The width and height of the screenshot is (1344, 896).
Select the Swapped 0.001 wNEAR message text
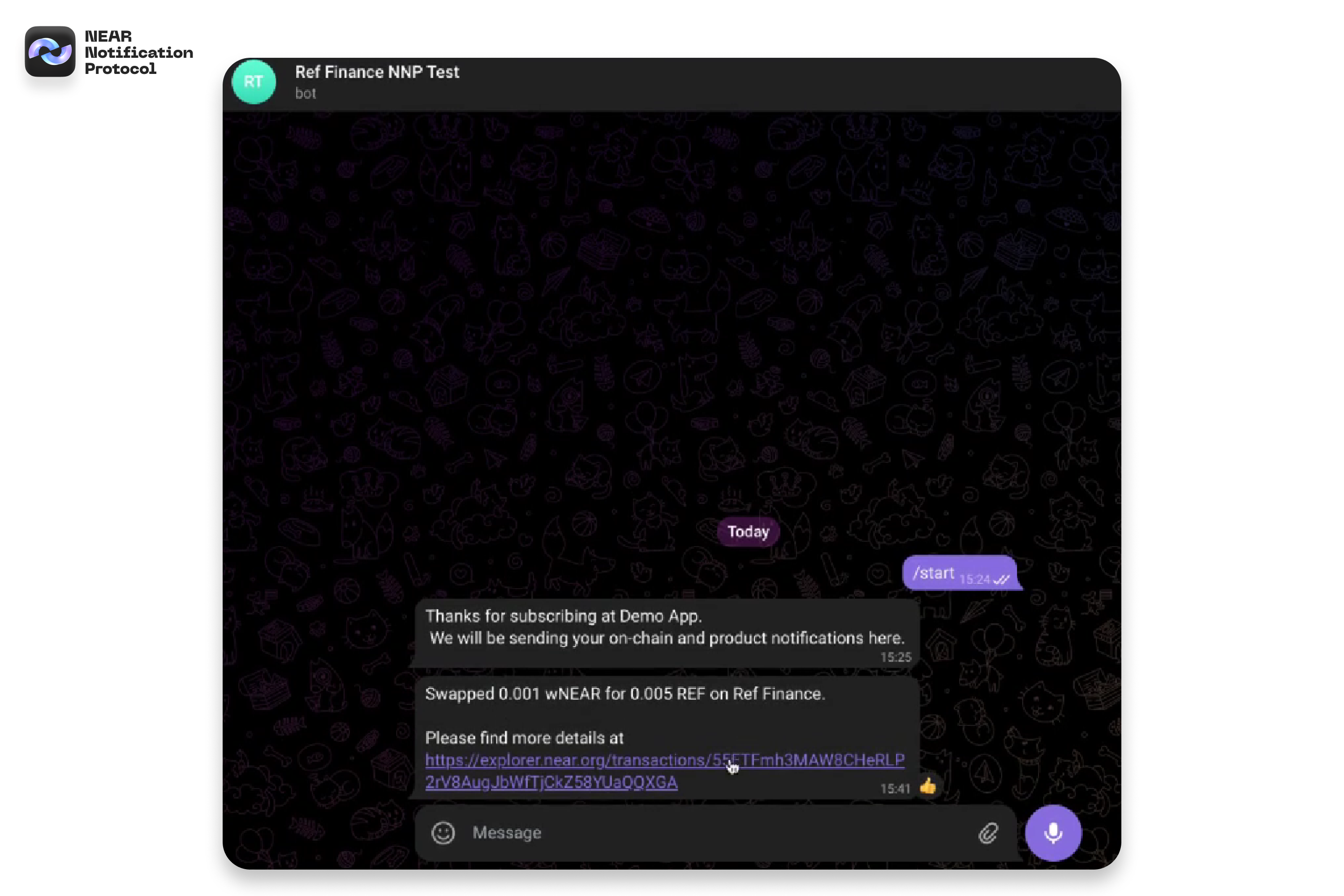[625, 694]
